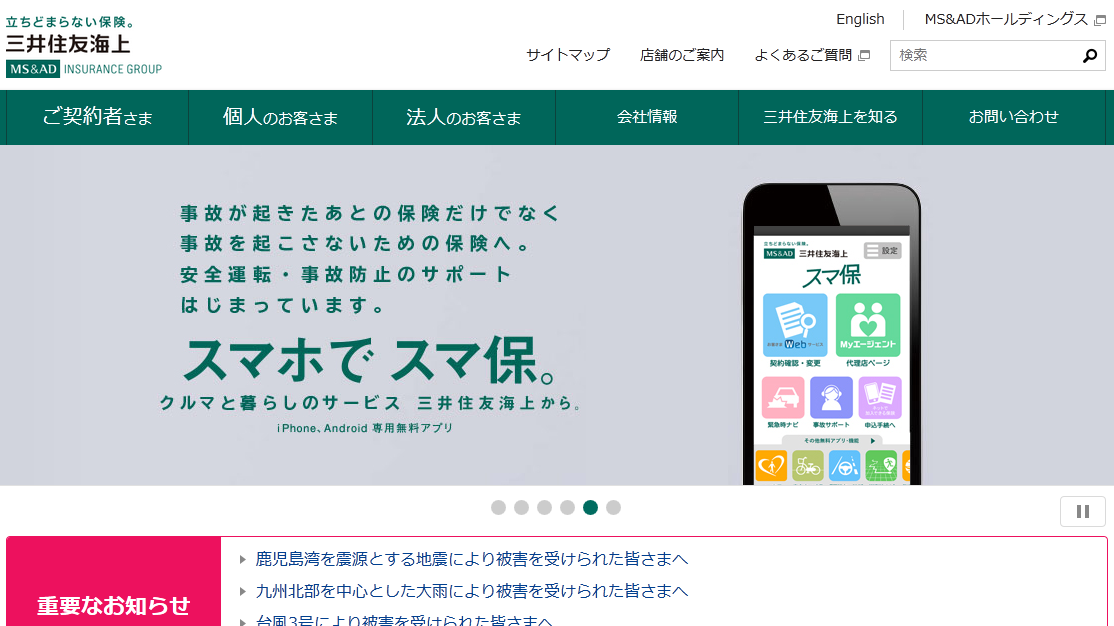
Task: Click the orange heart icon on phone
Action: 771,467
